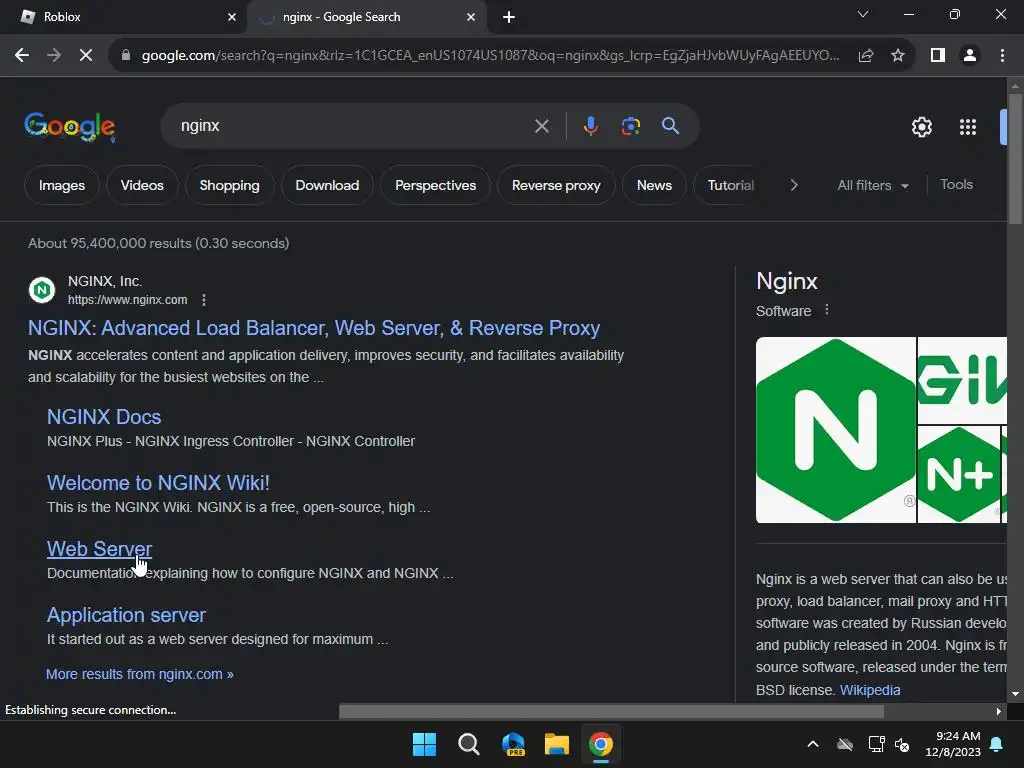Image resolution: width=1024 pixels, height=768 pixels.
Task: Open notification bell in taskbar
Action: (997, 744)
